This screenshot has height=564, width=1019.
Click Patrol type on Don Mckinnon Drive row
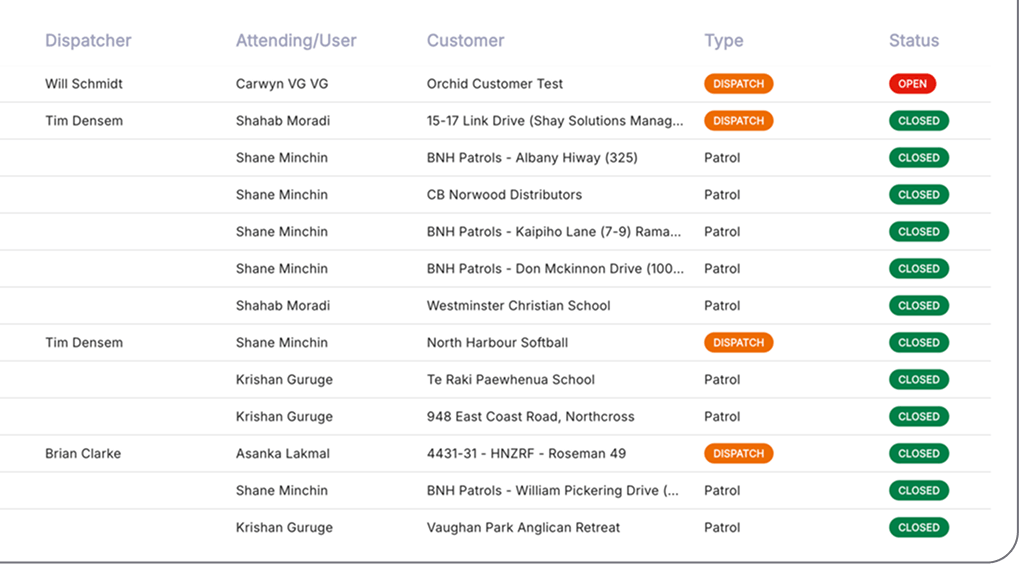coord(722,269)
